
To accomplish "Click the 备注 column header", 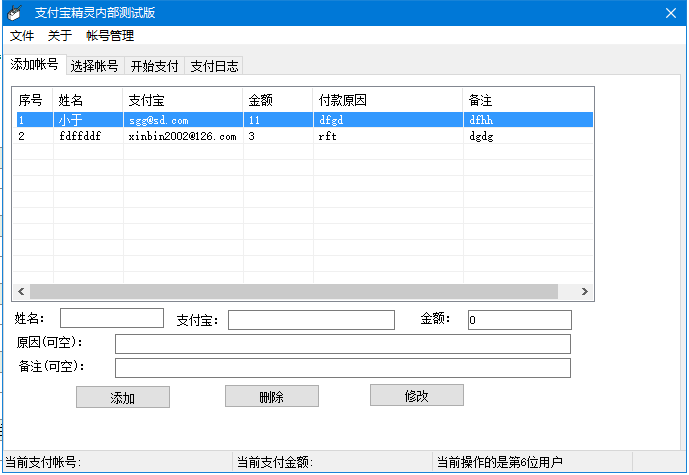I will [x=528, y=100].
